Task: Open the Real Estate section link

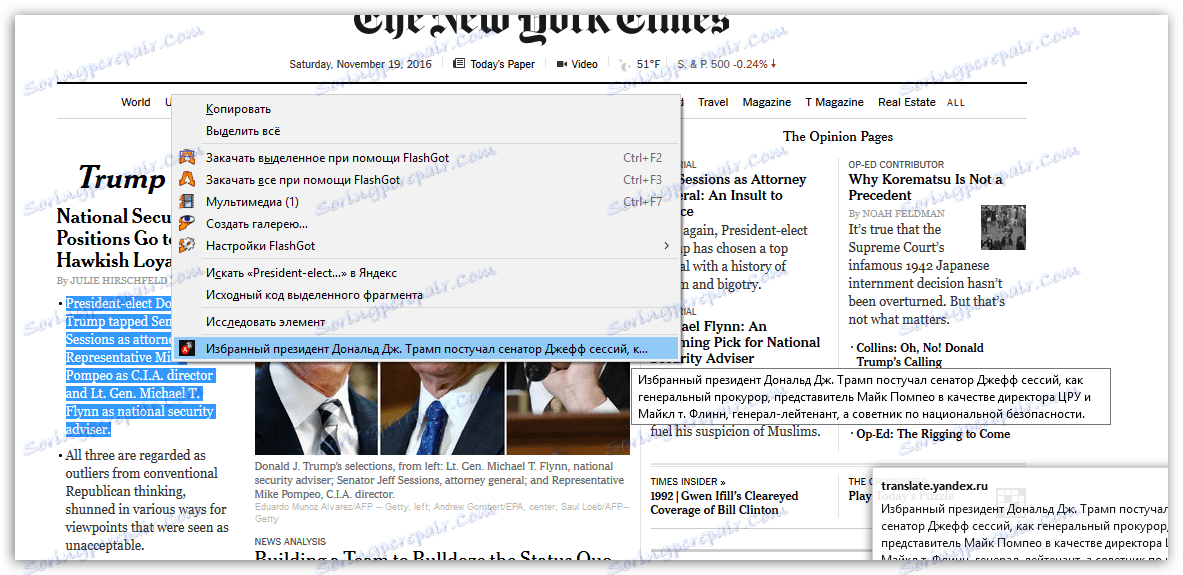Action: click(906, 102)
